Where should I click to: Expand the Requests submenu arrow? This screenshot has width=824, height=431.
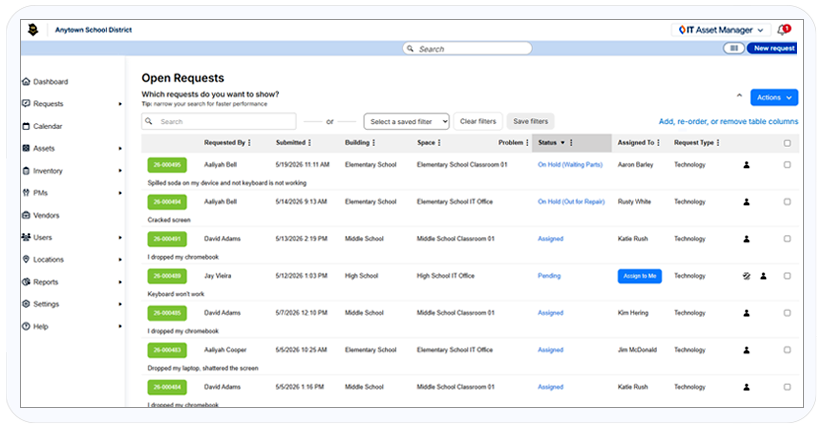120,104
